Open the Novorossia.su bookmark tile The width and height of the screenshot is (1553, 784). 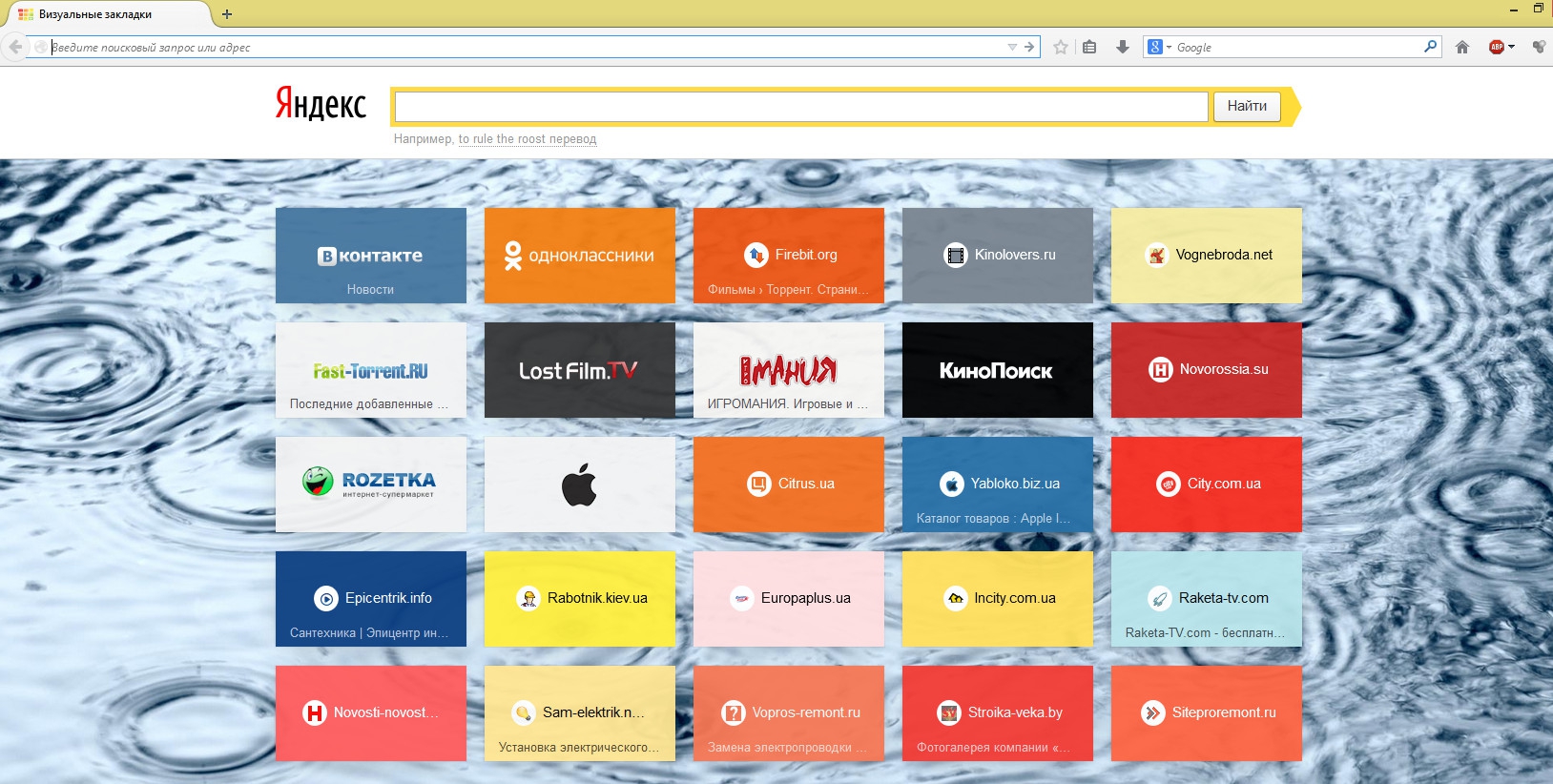[x=1207, y=370]
